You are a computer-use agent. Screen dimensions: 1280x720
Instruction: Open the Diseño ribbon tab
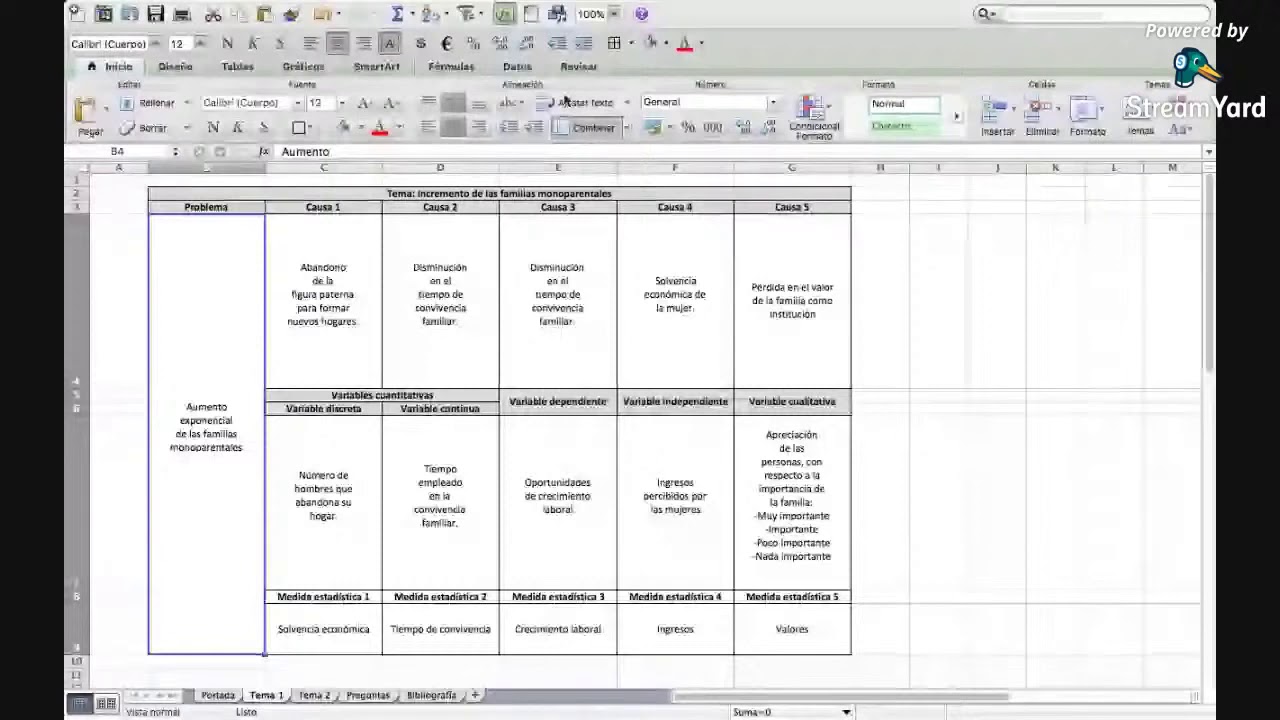click(175, 67)
